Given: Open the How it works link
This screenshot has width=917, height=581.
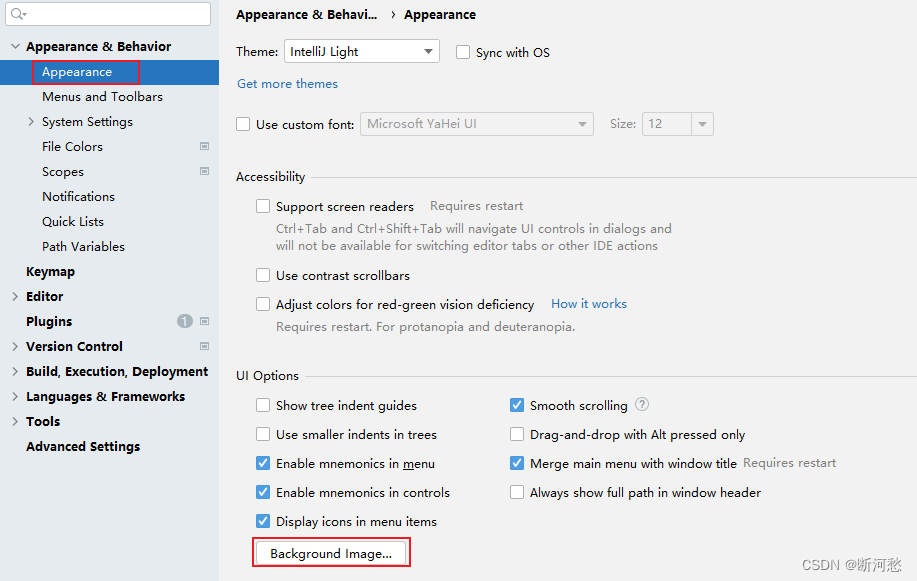Looking at the screenshot, I should pyautogui.click(x=589, y=304).
